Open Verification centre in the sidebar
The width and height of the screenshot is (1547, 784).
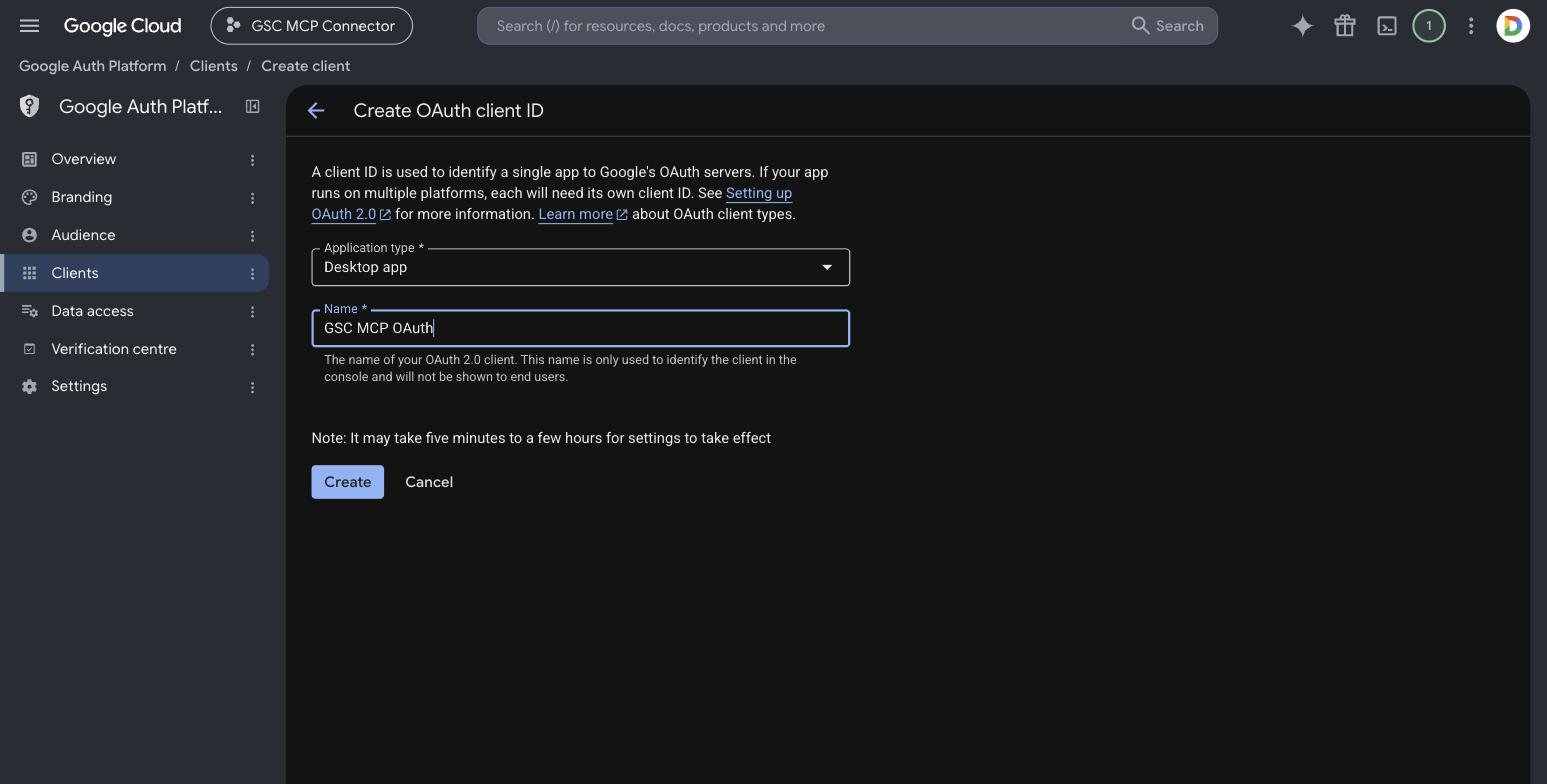click(x=135, y=349)
